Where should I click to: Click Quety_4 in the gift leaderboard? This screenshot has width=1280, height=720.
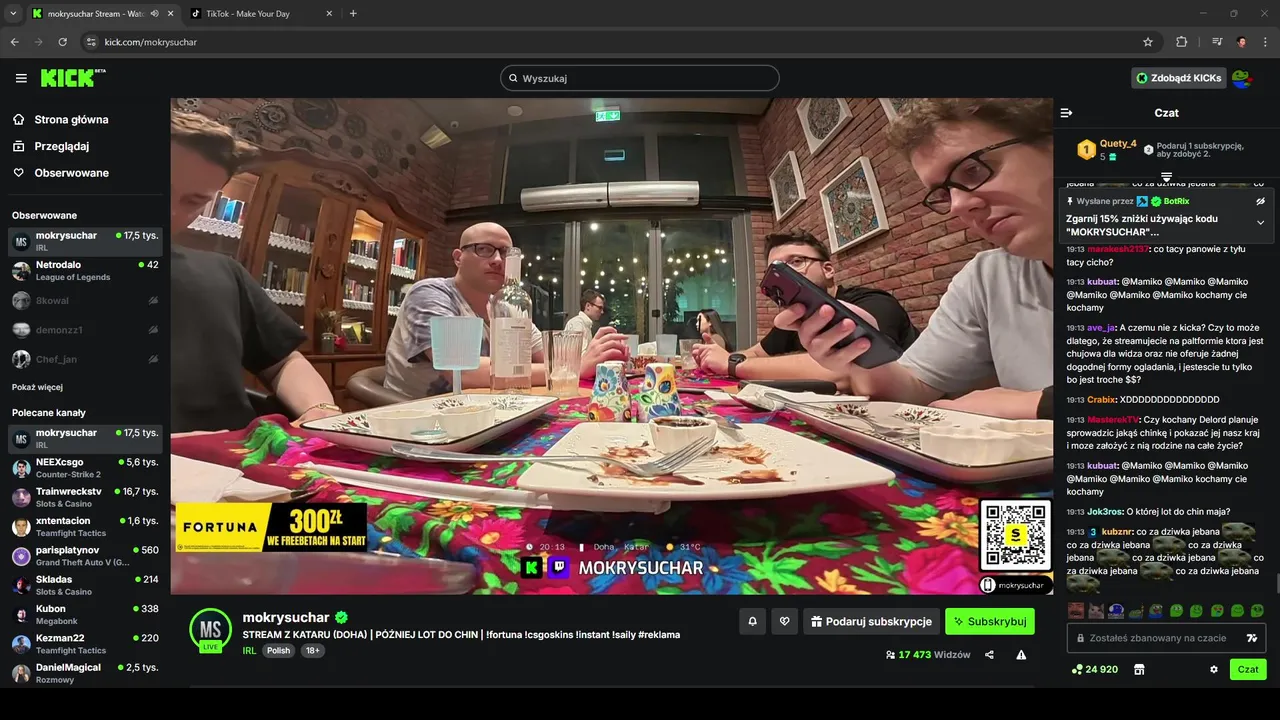coord(1118,144)
